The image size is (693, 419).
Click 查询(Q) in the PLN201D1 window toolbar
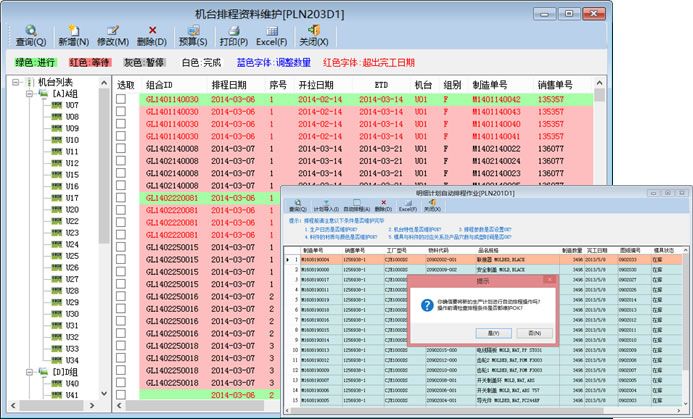[297, 206]
